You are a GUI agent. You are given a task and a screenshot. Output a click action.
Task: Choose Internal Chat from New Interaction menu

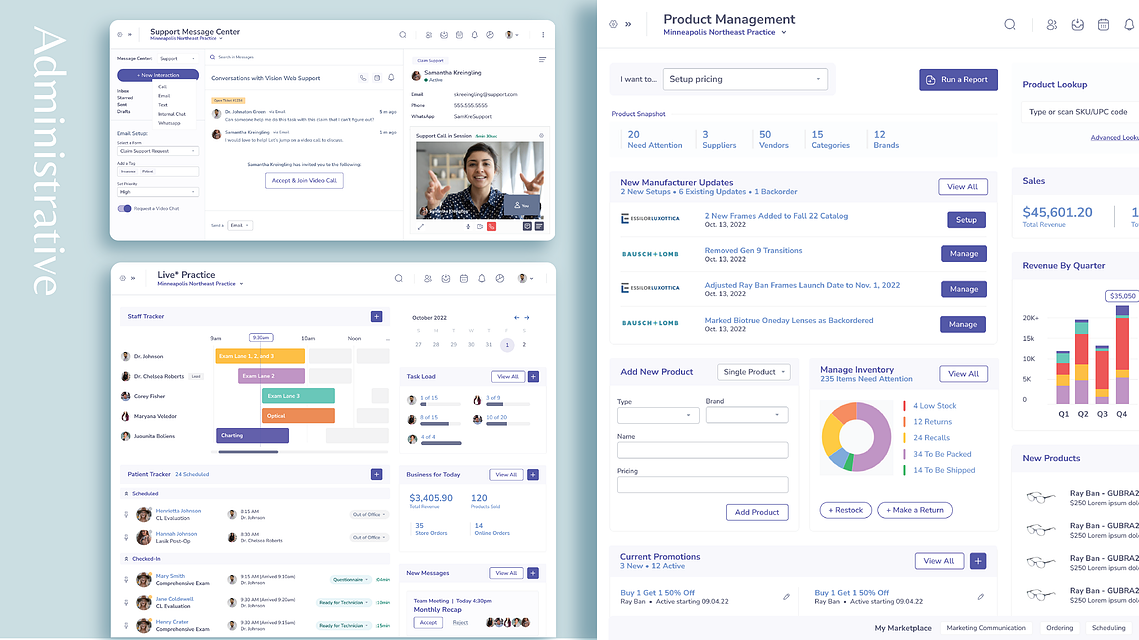point(172,114)
